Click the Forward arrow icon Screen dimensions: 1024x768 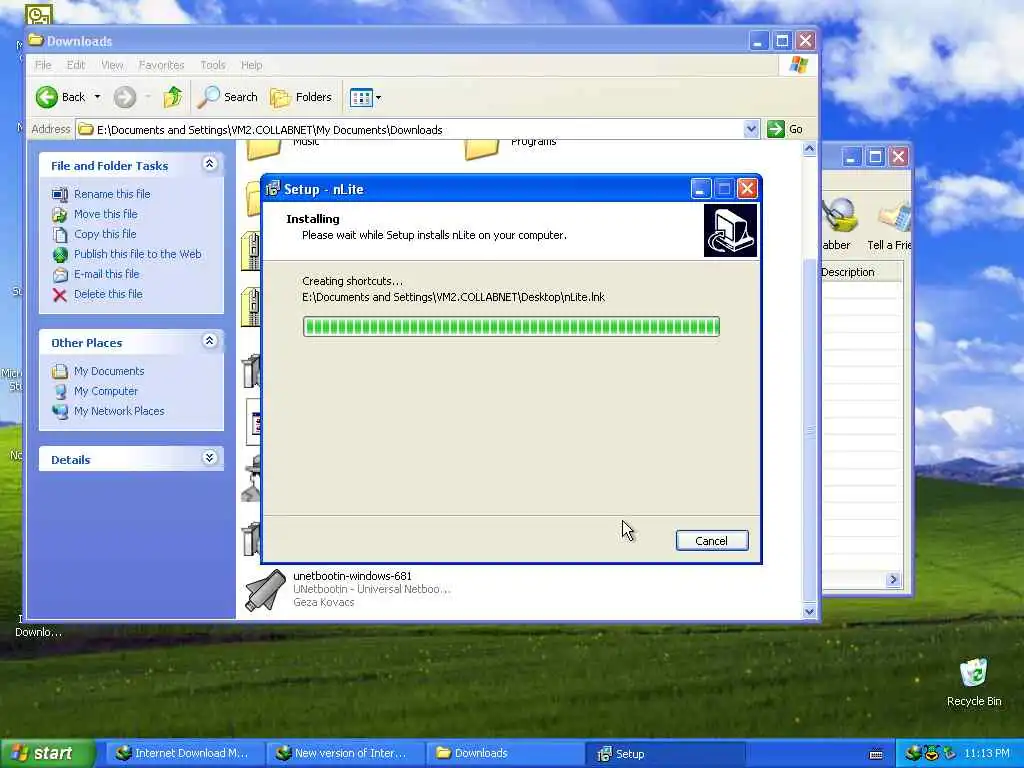point(125,97)
